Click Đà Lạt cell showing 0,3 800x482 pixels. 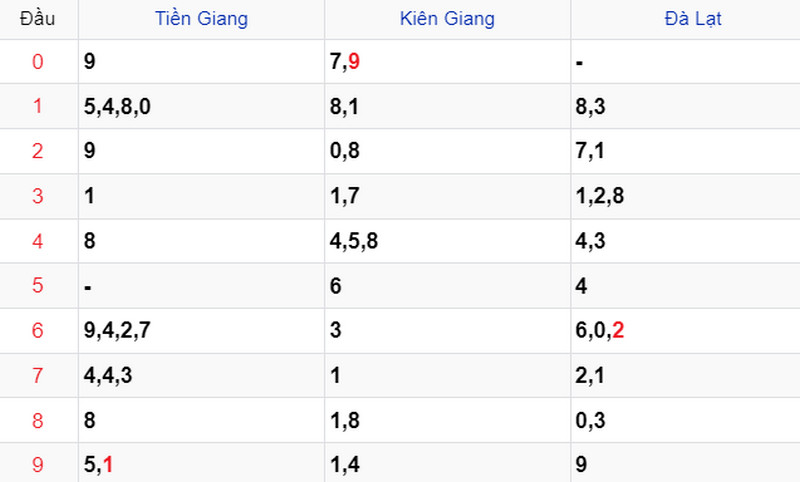coord(685,420)
